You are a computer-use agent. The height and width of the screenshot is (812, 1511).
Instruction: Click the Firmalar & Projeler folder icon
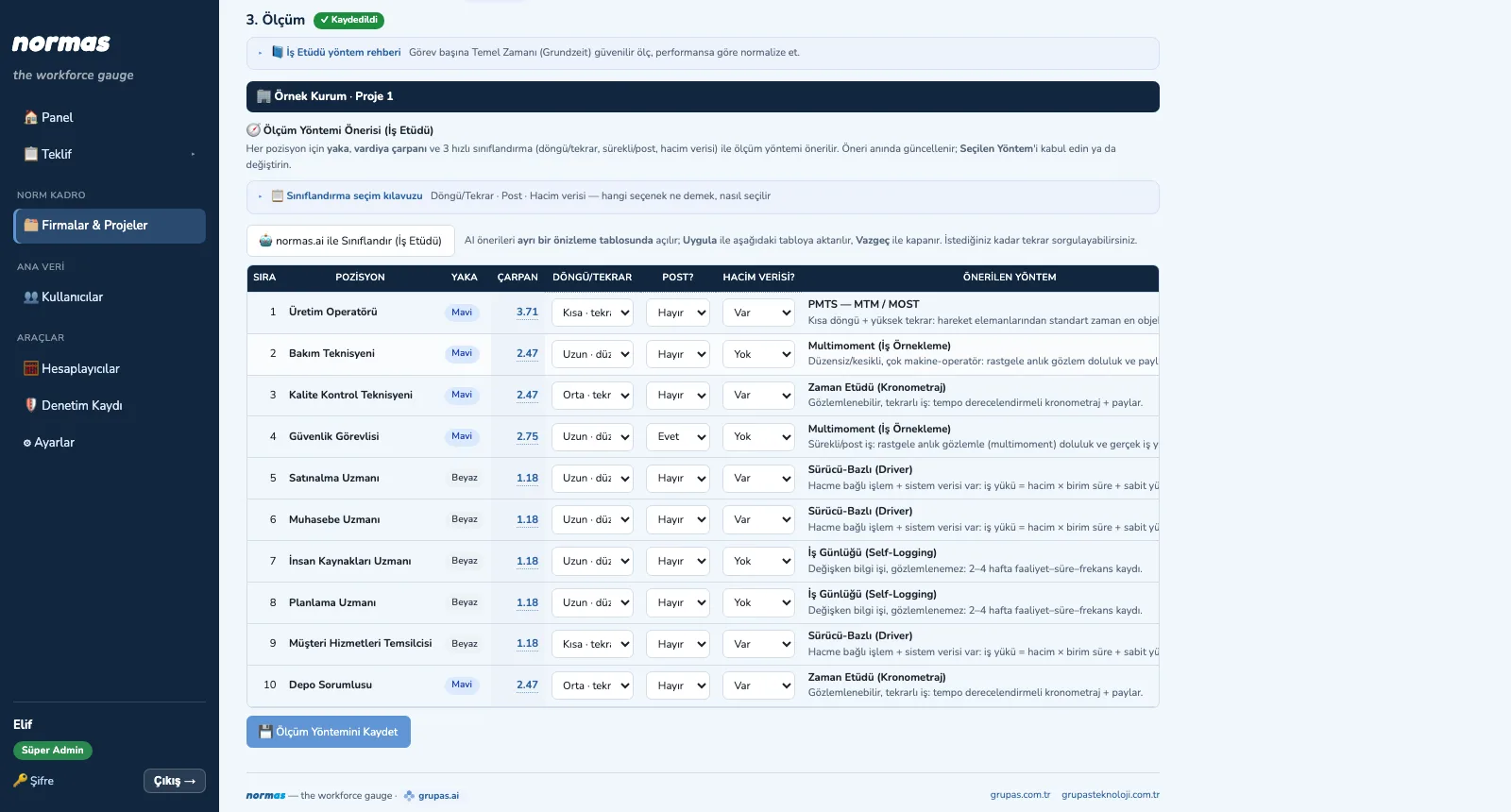pos(31,226)
